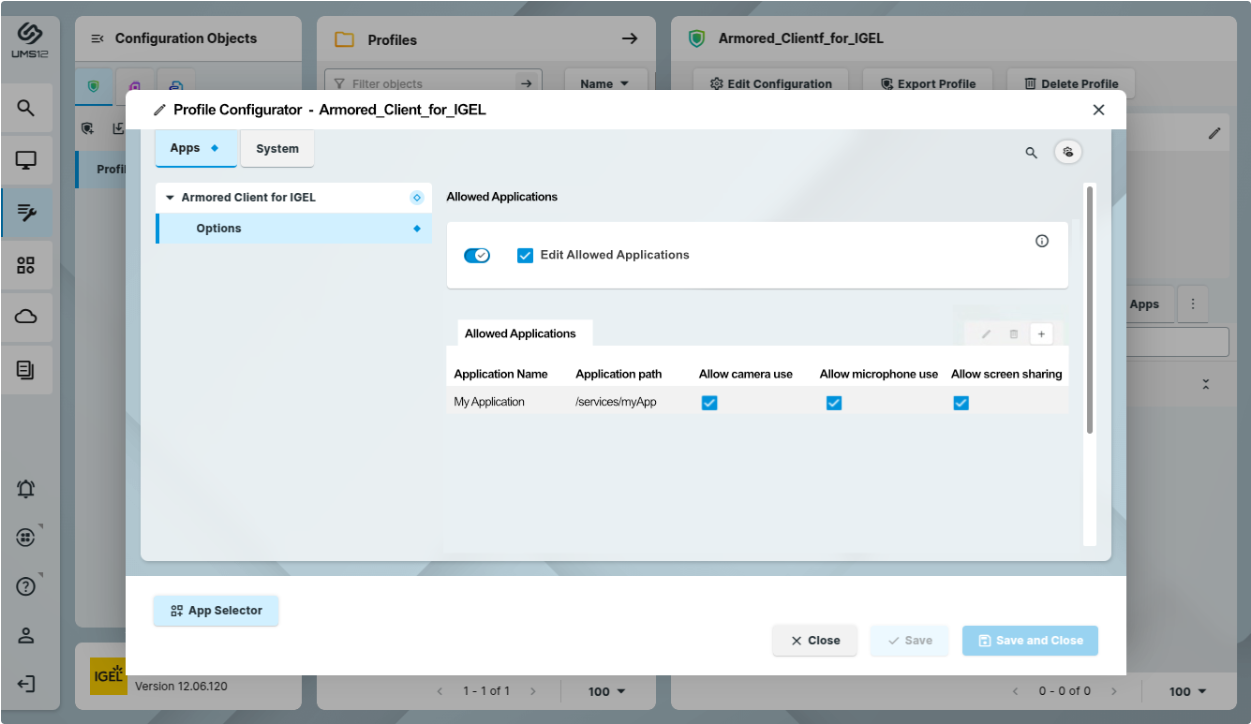
Task: Open the Name sort dropdown in Profiles
Action: (x=604, y=84)
